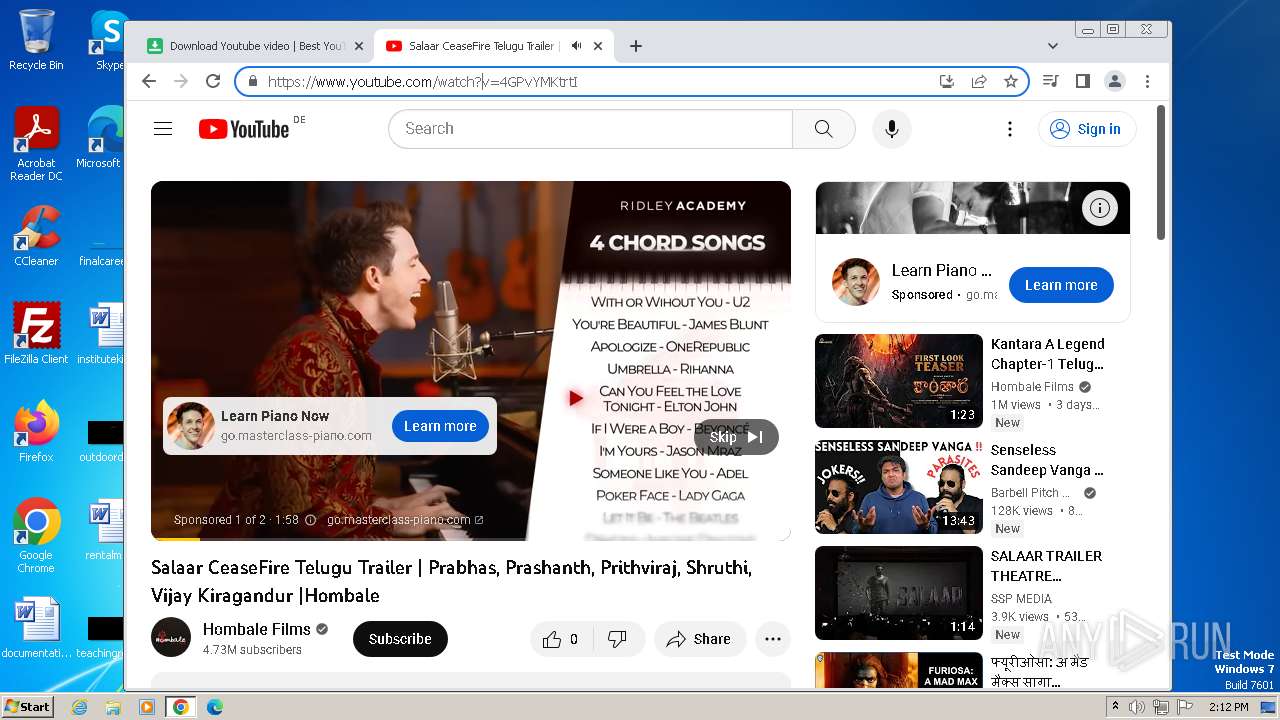Skip the video ad
The width and height of the screenshot is (1280, 720).
[736, 437]
